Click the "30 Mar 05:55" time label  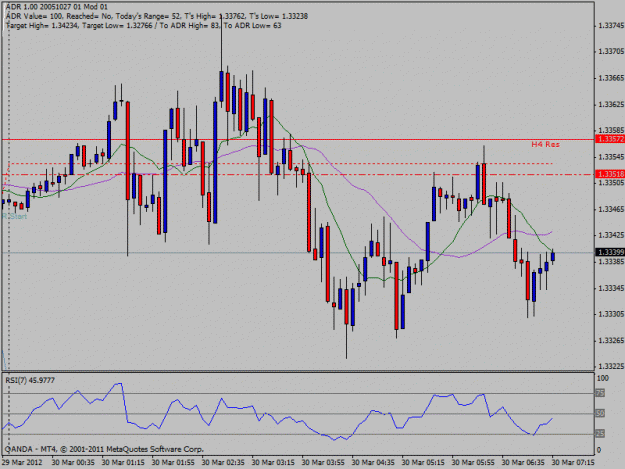(473, 462)
